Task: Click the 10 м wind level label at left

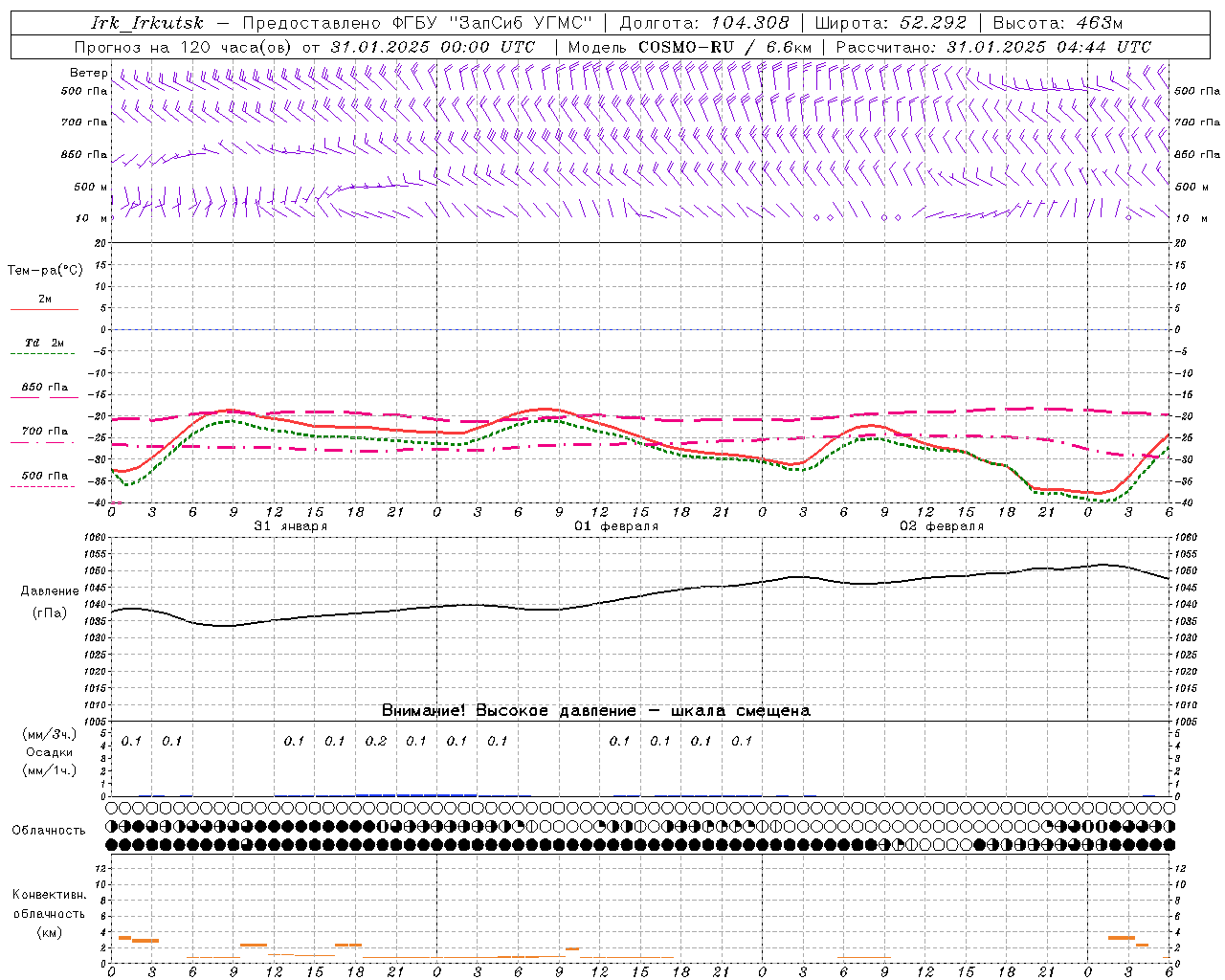Action: tap(92, 218)
